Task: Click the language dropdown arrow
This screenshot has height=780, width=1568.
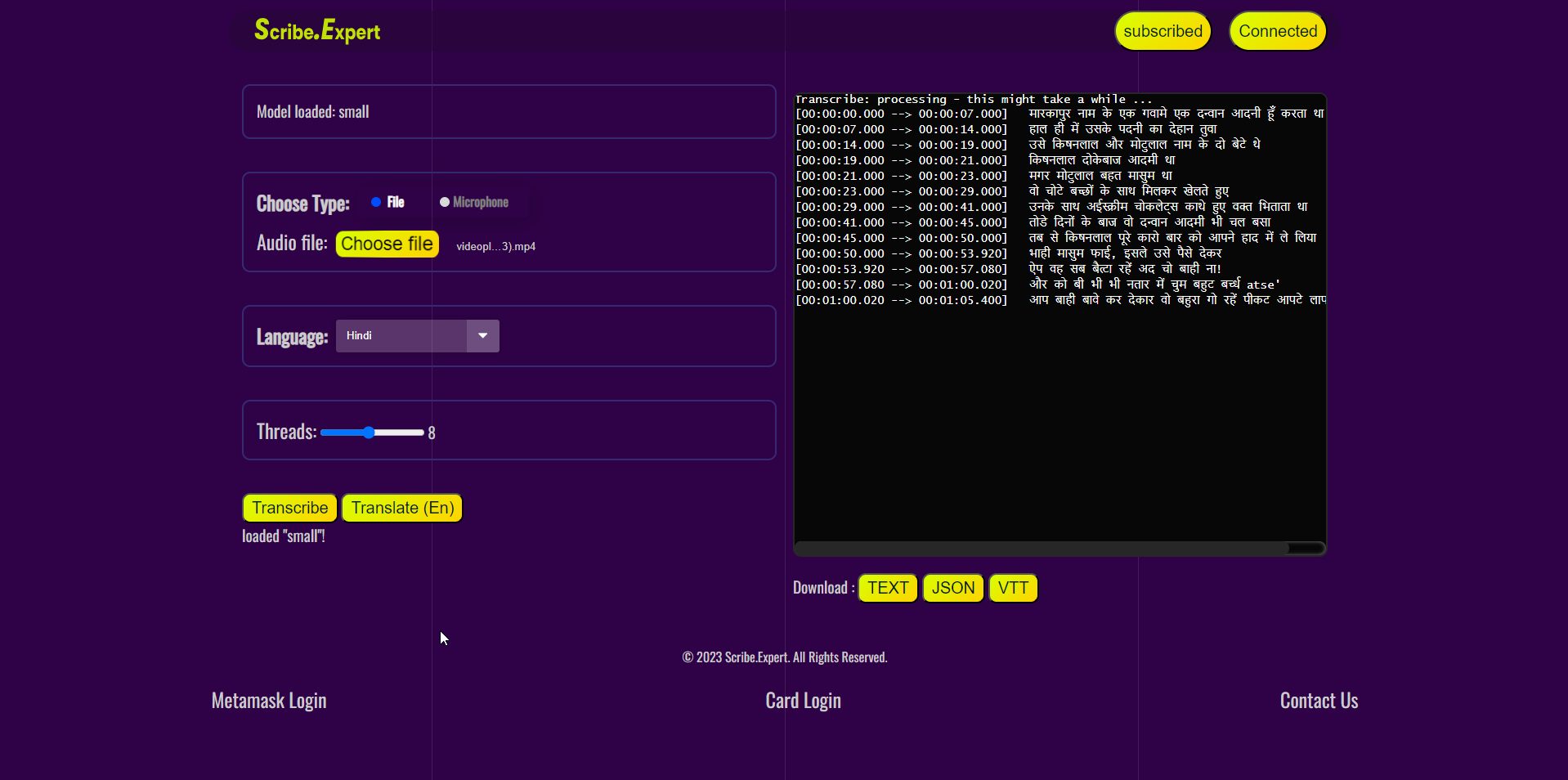Action: coord(483,336)
